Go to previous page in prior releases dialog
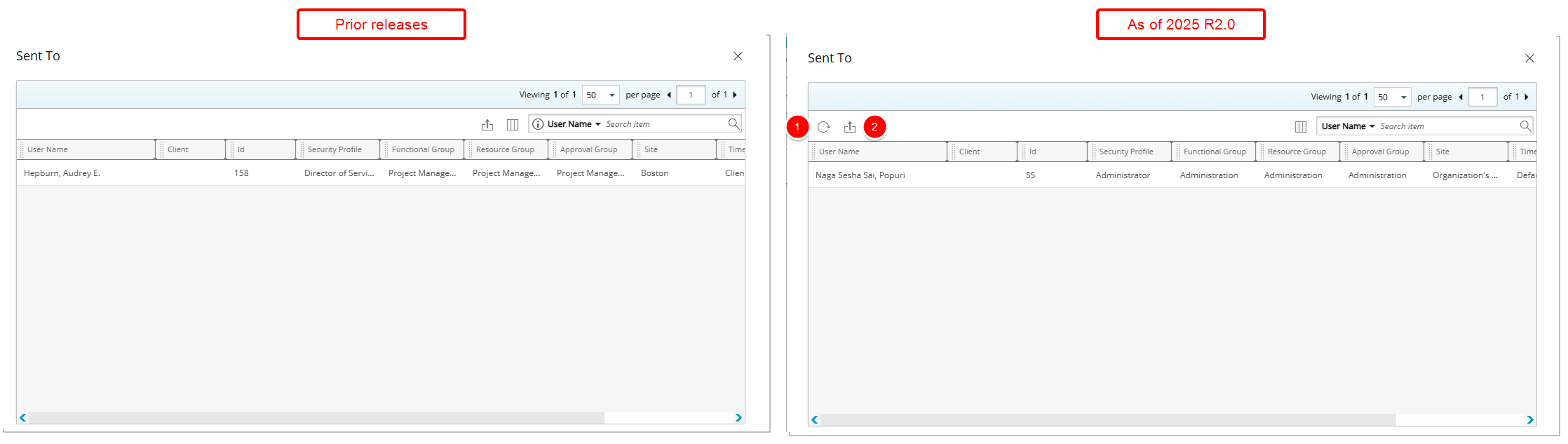The height and width of the screenshot is (444, 1568). [x=669, y=95]
